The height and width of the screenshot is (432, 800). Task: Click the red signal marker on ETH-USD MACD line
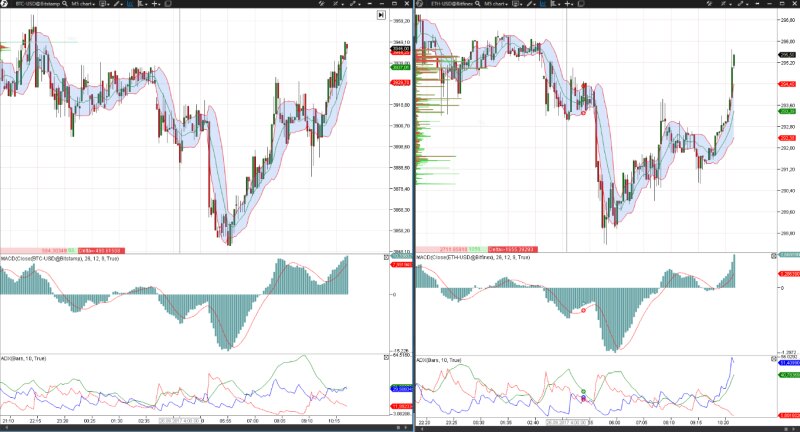(x=584, y=310)
